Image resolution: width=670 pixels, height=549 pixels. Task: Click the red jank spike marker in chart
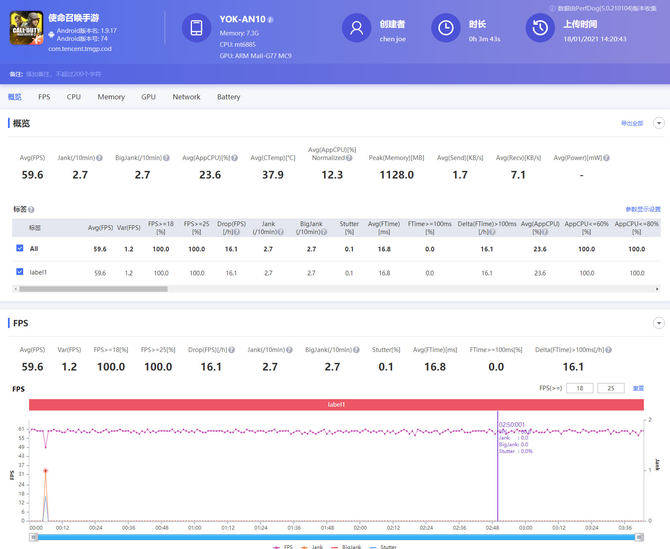45,471
